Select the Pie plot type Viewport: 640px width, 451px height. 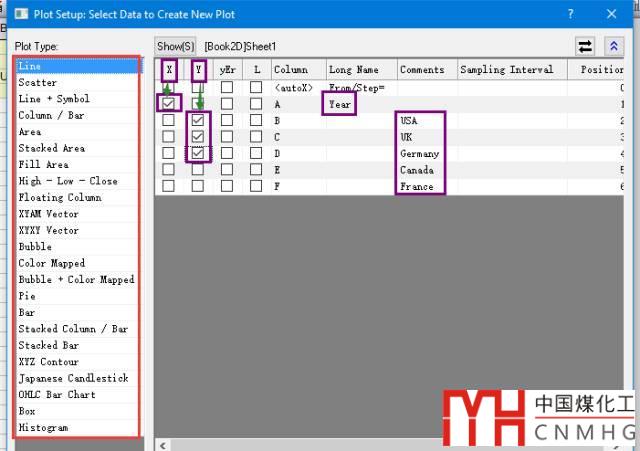click(27, 296)
